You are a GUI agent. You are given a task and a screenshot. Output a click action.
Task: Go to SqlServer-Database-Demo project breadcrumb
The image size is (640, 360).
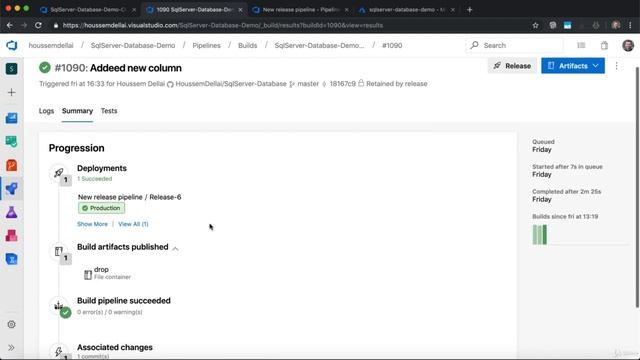[x=133, y=45]
